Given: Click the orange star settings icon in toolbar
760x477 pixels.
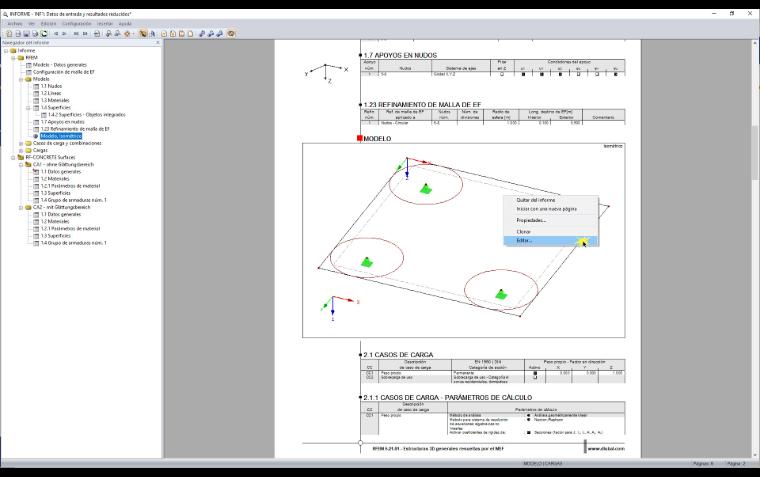Looking at the screenshot, I should pos(127,33).
